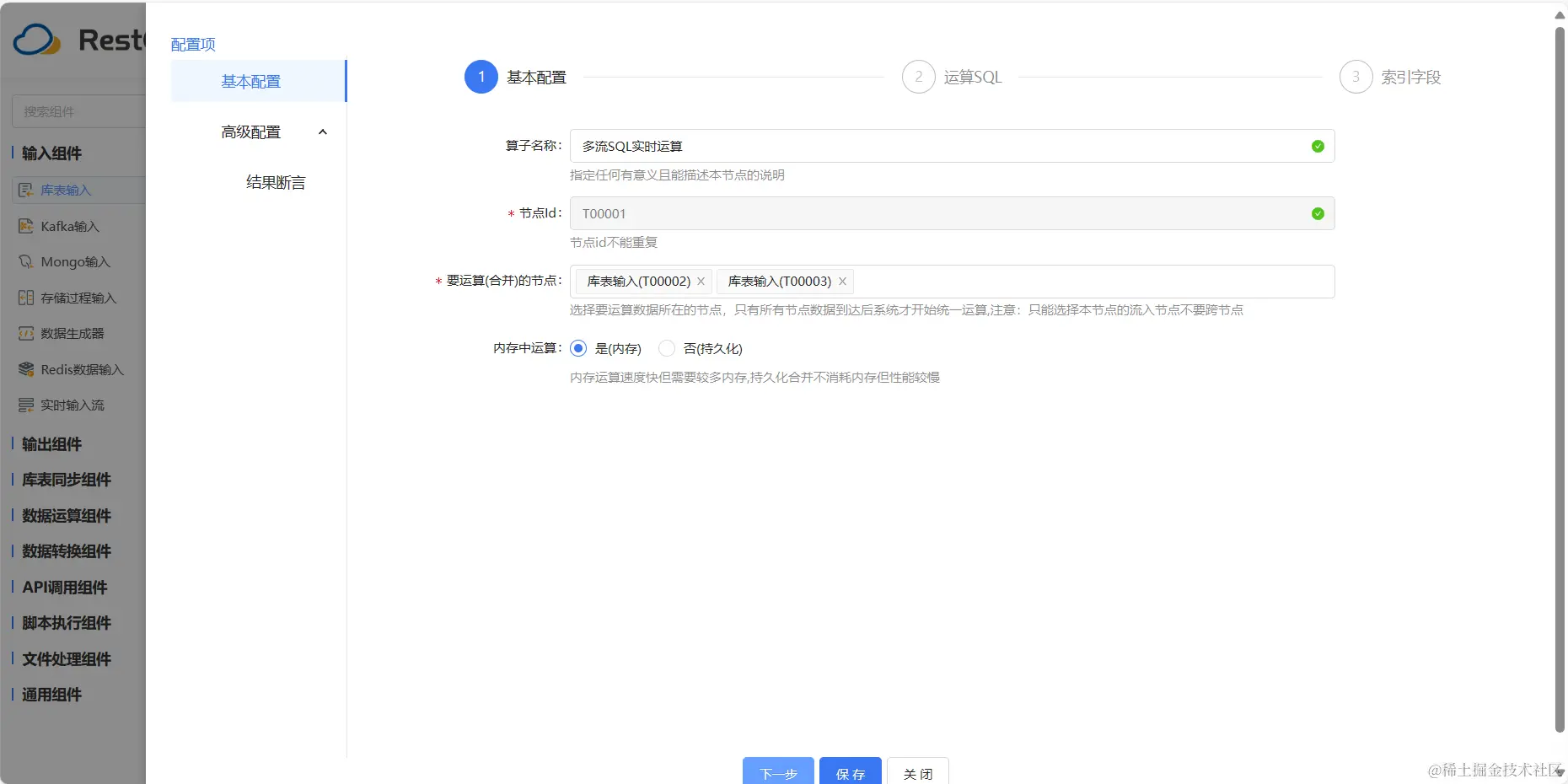Click the Kafka输入 component icon
The image size is (1568, 784).
coord(26,226)
